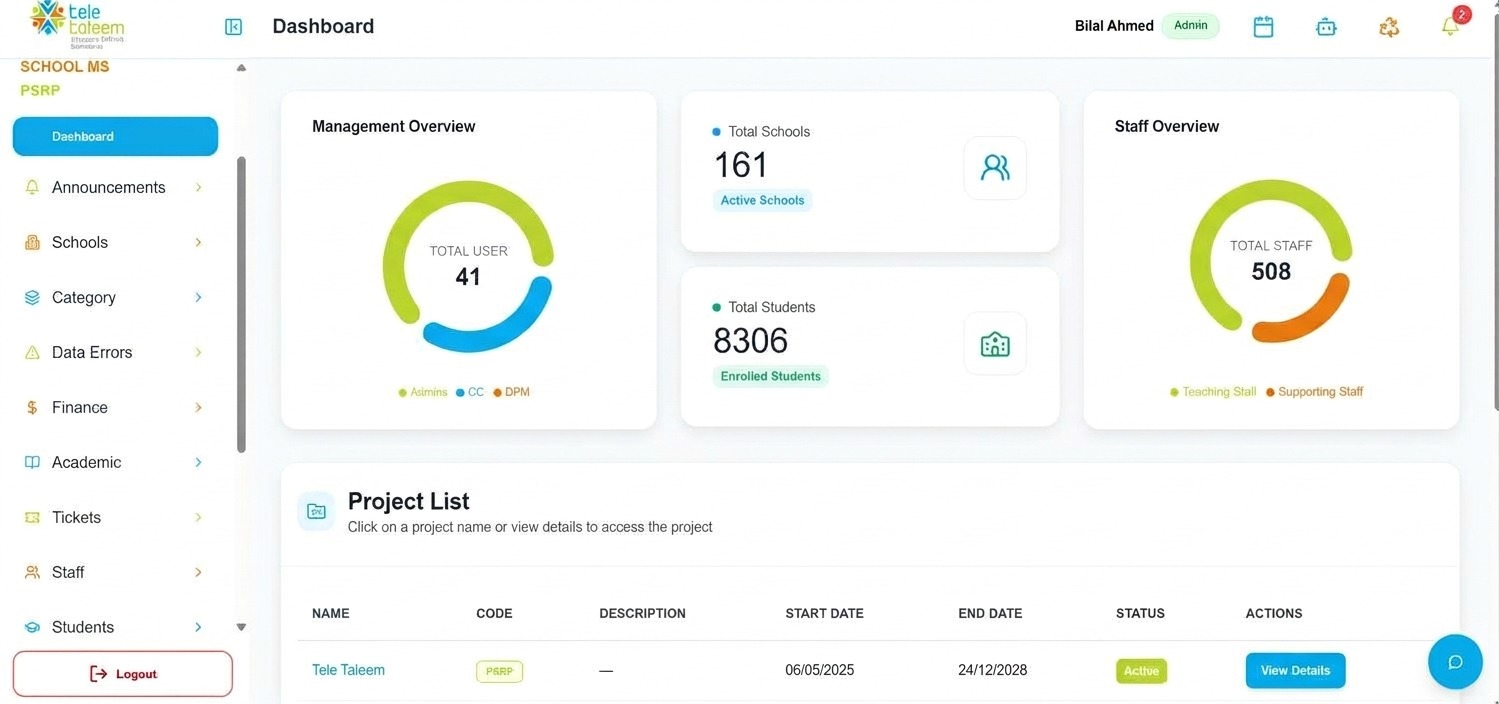Click the Schools building icon in the sidebar
This screenshot has height=704, width=1499.
click(x=32, y=242)
